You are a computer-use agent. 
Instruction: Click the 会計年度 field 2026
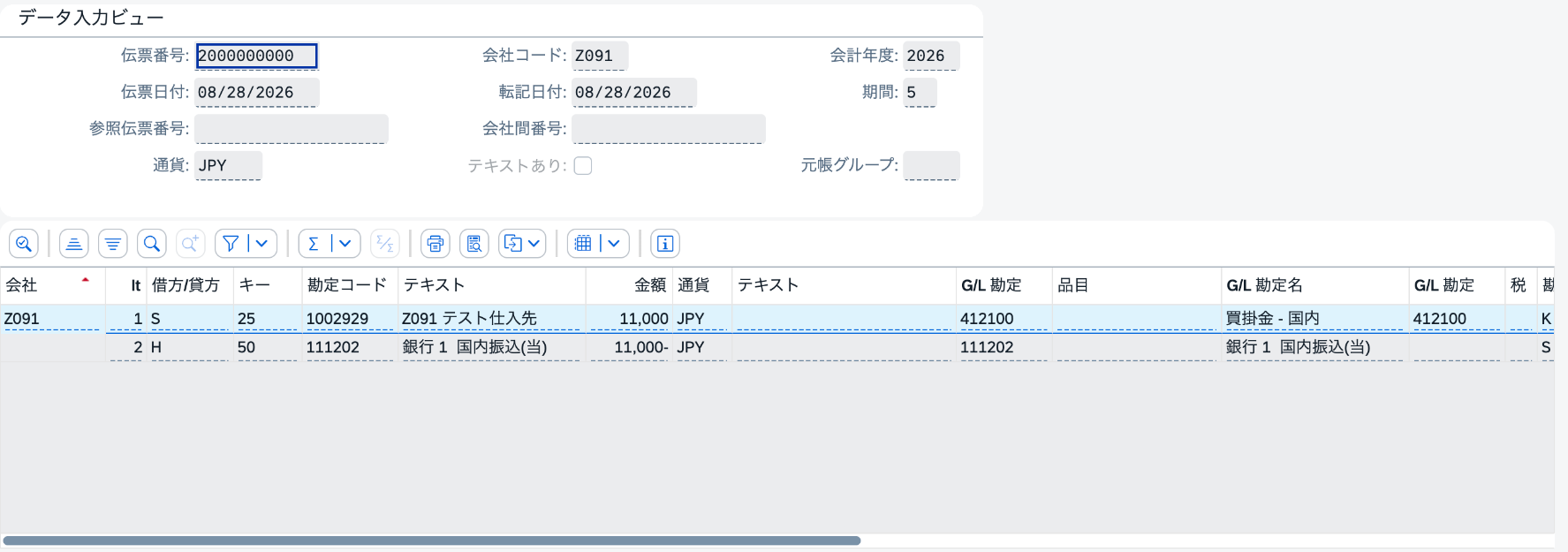point(931,56)
